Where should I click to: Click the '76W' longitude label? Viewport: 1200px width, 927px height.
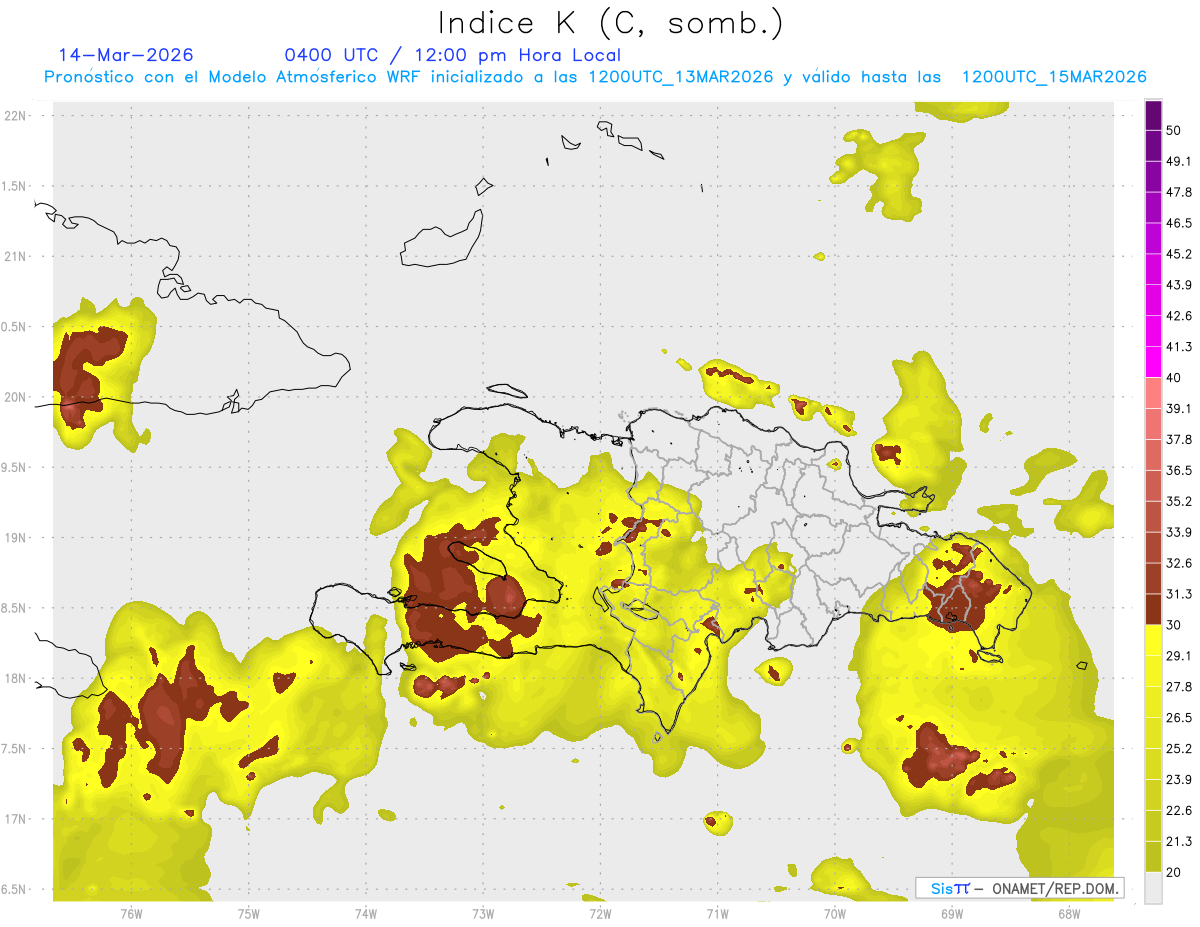tap(131, 913)
